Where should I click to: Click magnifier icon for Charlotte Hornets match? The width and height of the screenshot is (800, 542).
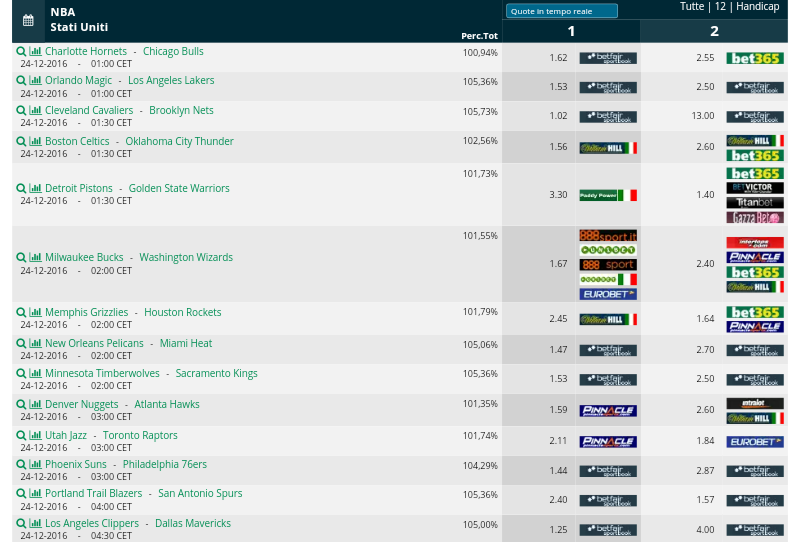[21, 52]
